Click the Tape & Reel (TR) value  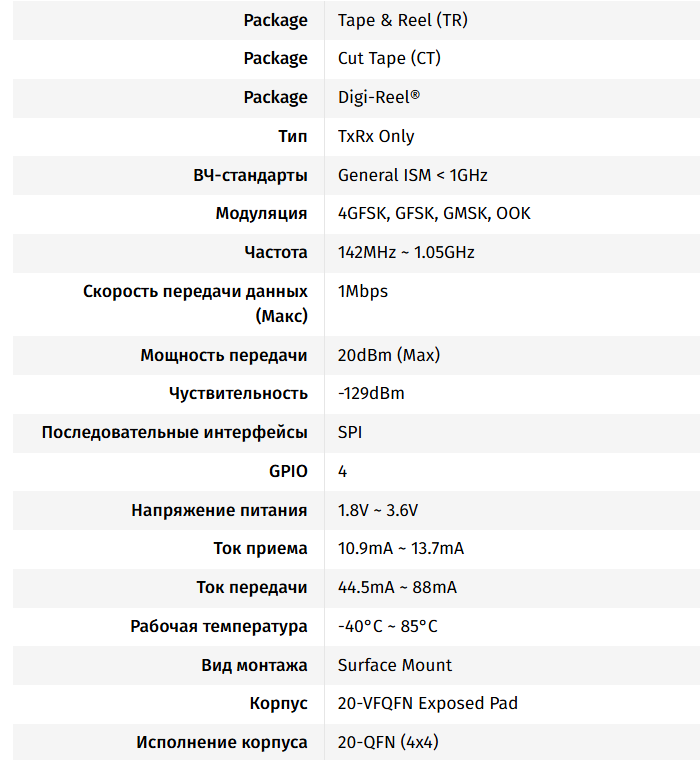403,20
